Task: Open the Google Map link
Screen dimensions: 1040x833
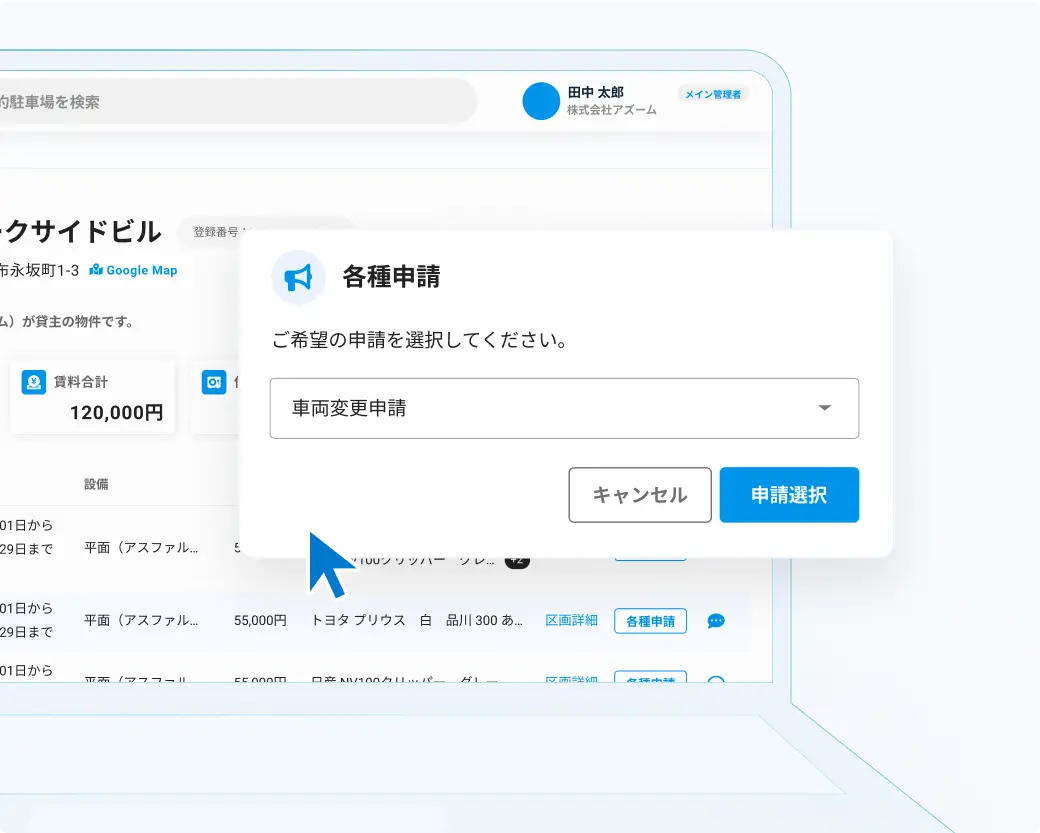Action: tap(141, 270)
